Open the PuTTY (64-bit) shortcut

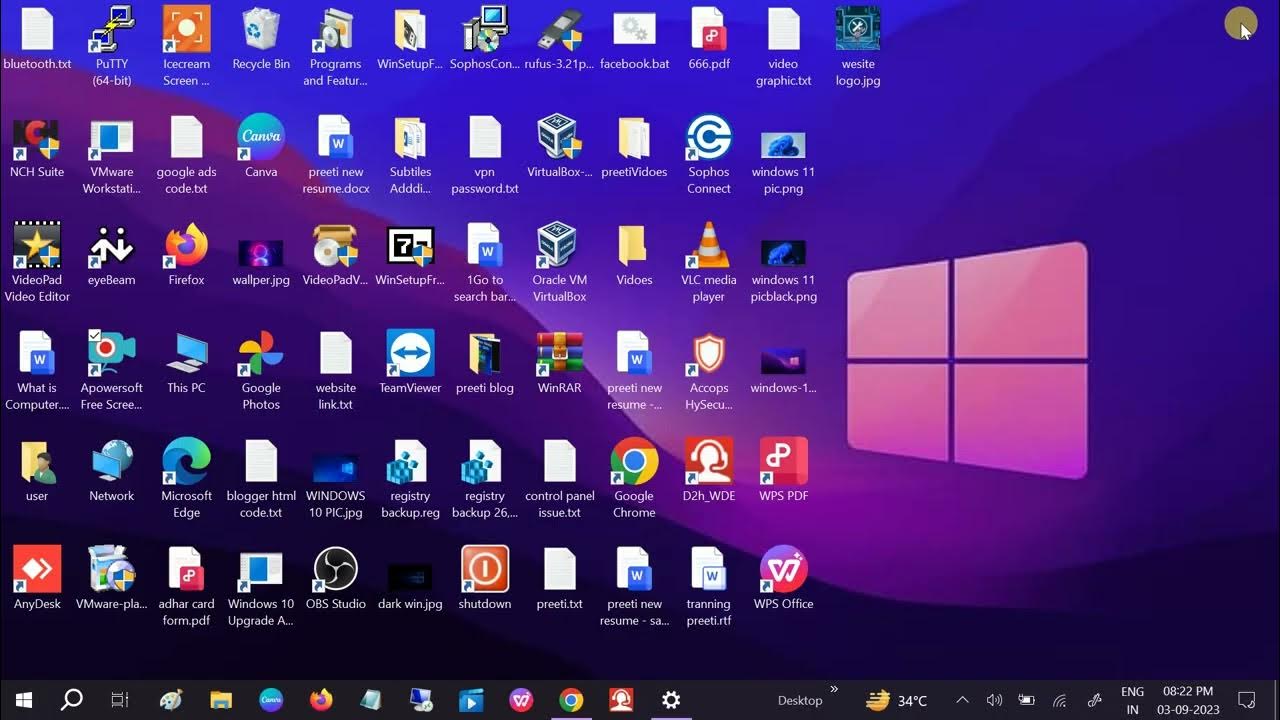pos(112,30)
